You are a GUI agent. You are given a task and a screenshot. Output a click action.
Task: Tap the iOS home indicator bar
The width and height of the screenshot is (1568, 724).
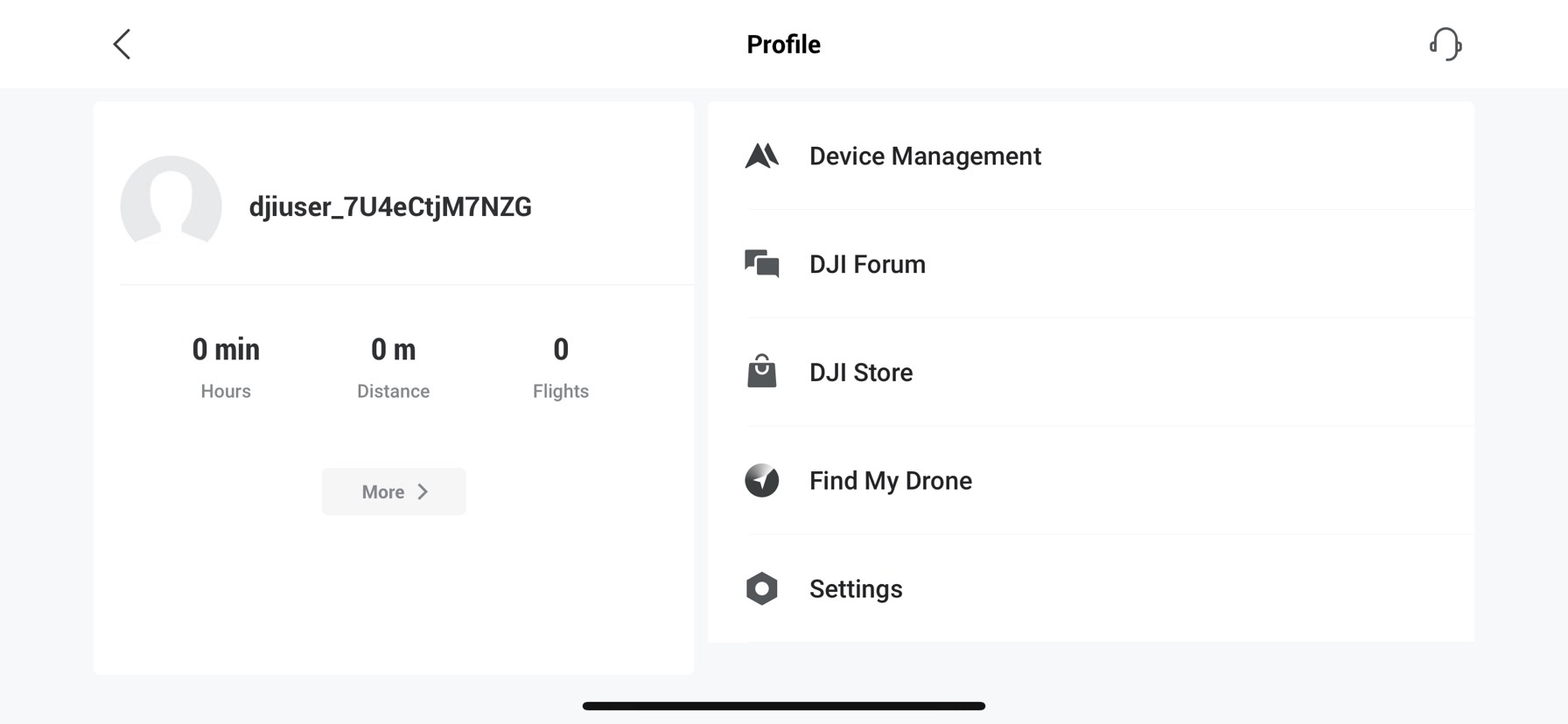(784, 706)
